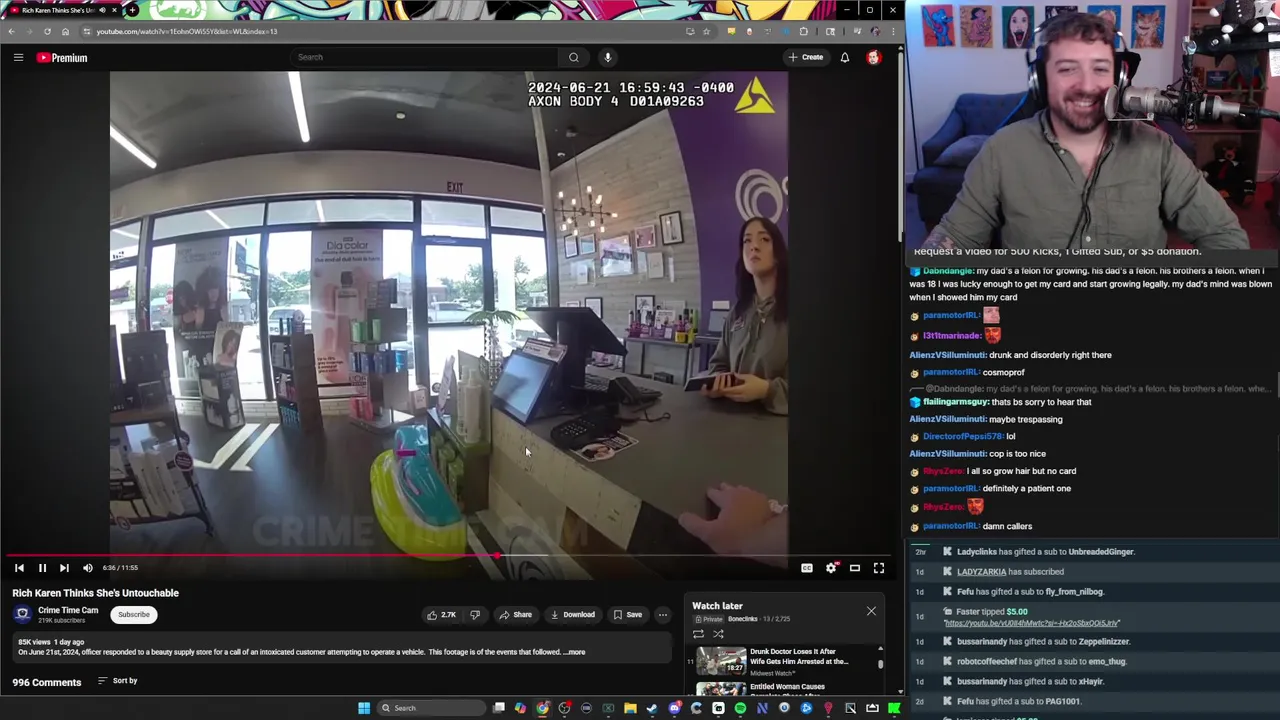1280x720 pixels.
Task: Click the Watch later playlist title
Action: coord(717,606)
